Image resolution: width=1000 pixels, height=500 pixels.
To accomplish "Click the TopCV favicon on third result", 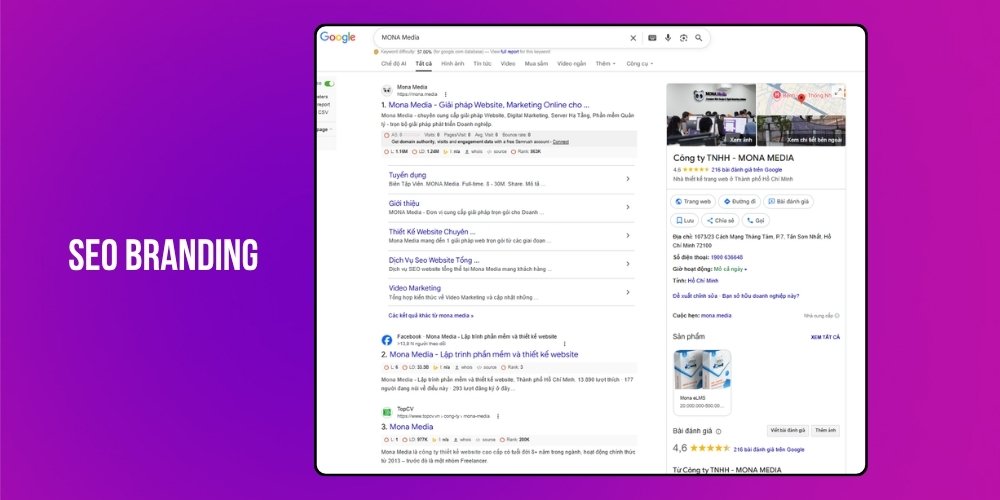I will point(386,412).
